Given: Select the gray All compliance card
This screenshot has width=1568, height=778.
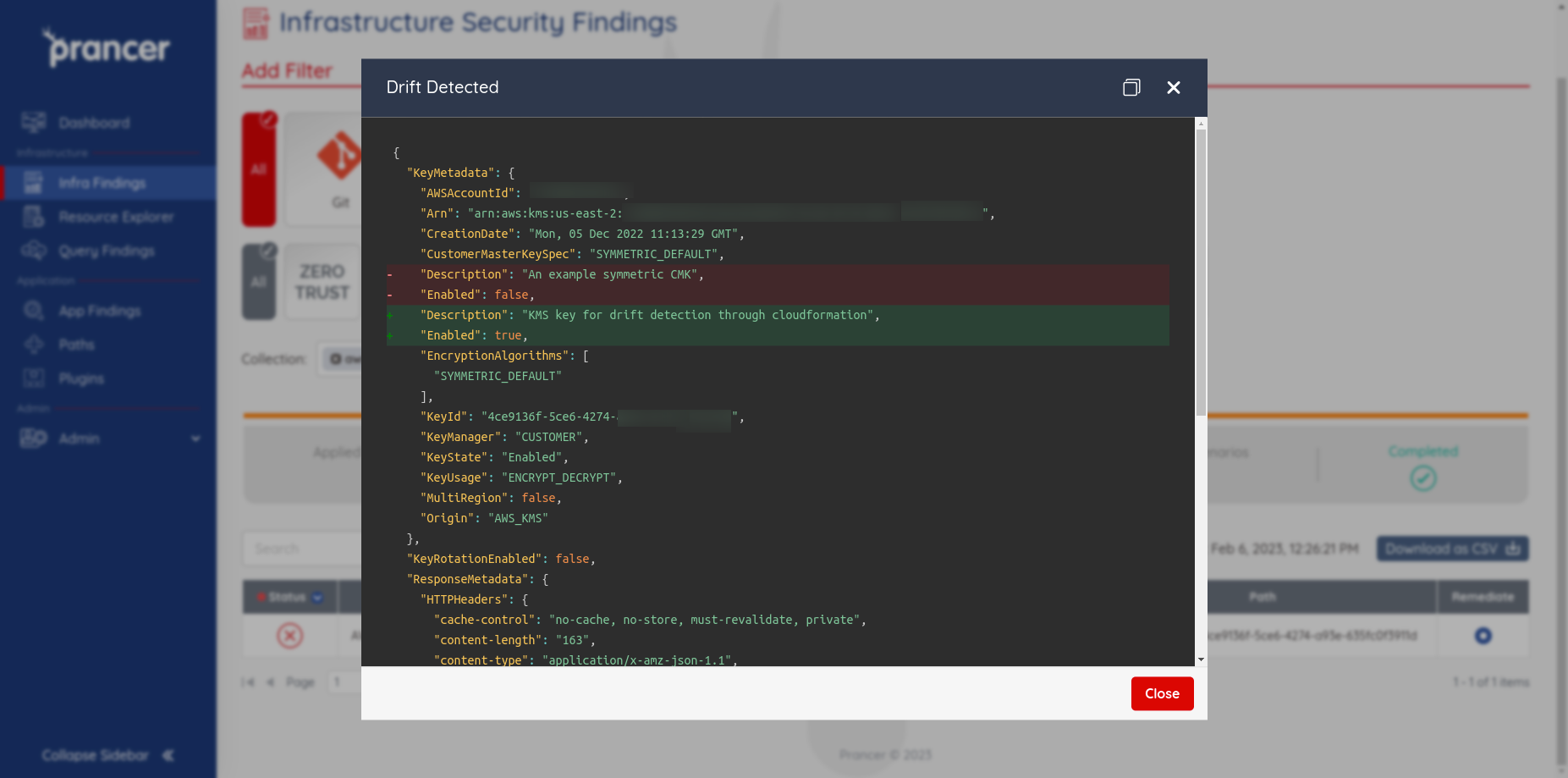Looking at the screenshot, I should click(259, 282).
